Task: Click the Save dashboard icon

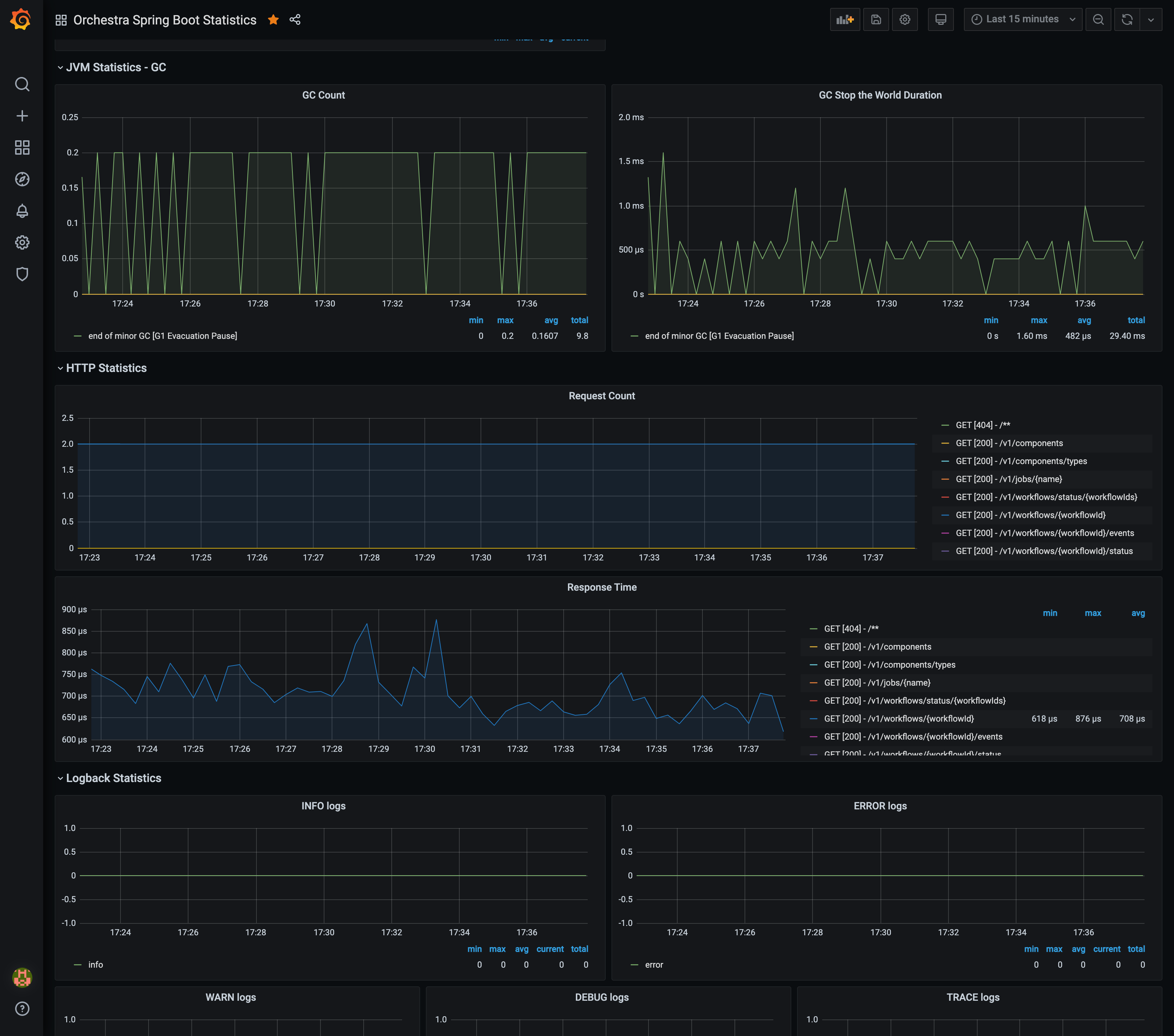Action: tap(876, 19)
